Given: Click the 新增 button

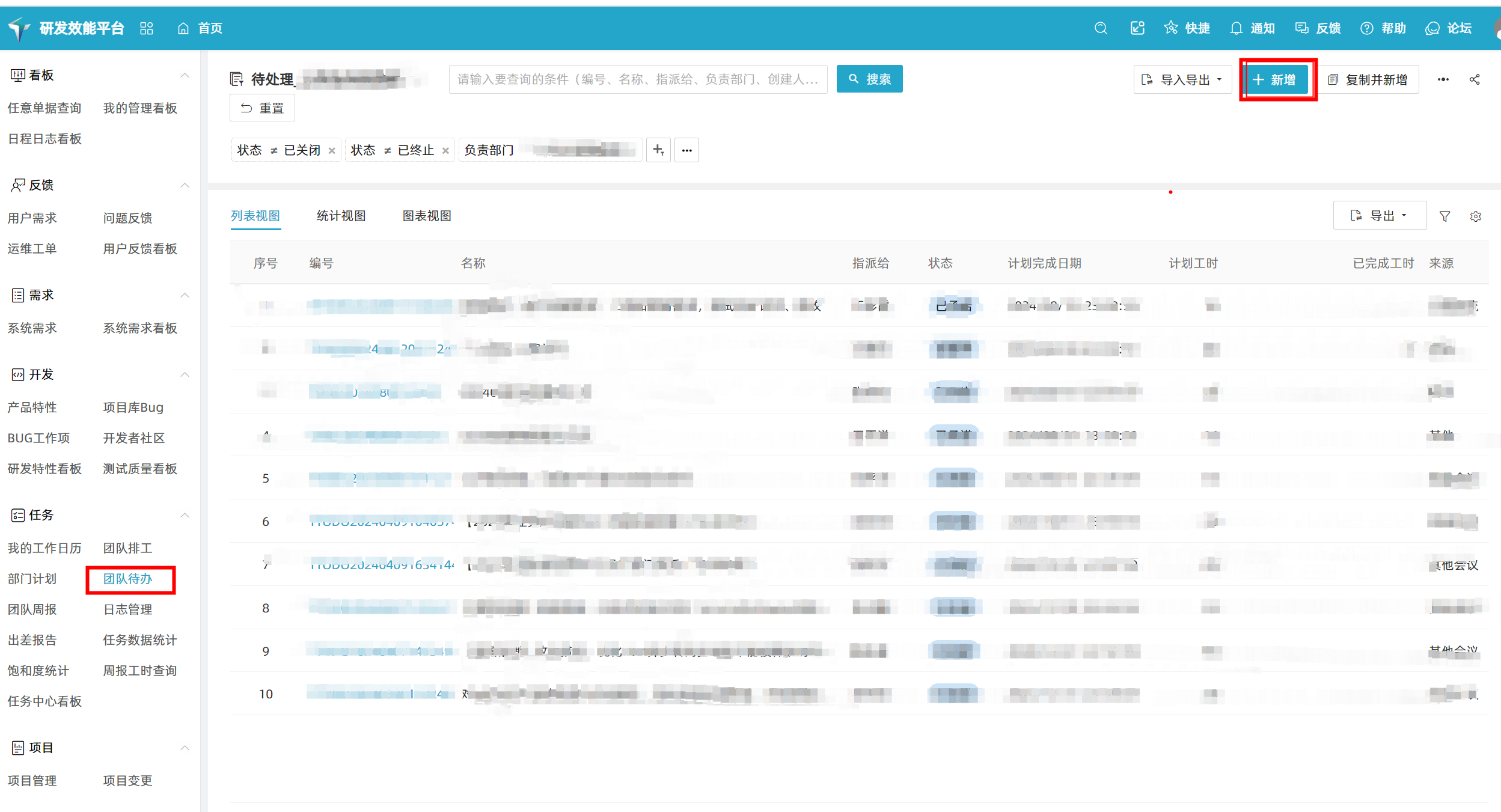Looking at the screenshot, I should point(1276,79).
